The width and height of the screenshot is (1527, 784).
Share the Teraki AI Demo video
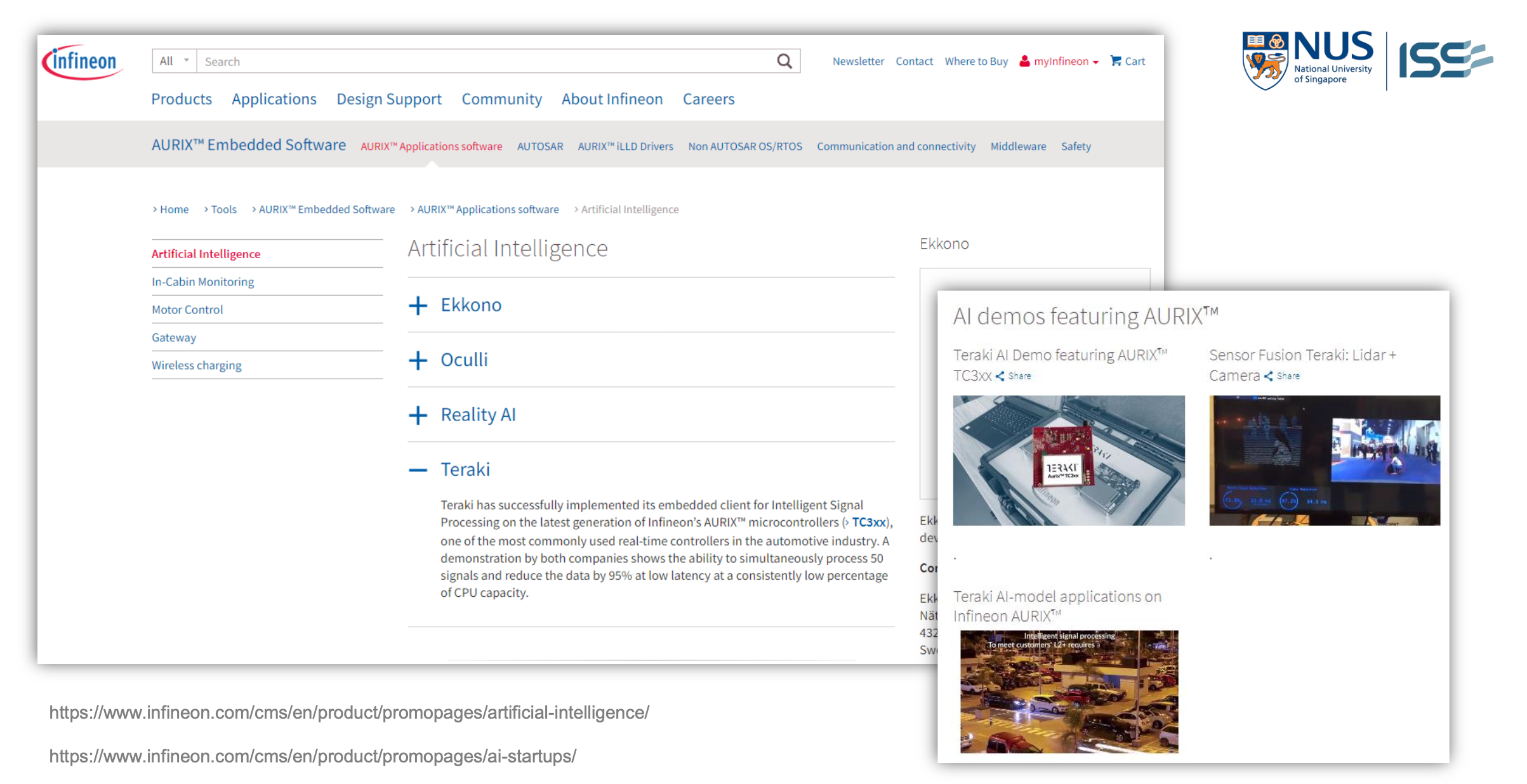1014,376
